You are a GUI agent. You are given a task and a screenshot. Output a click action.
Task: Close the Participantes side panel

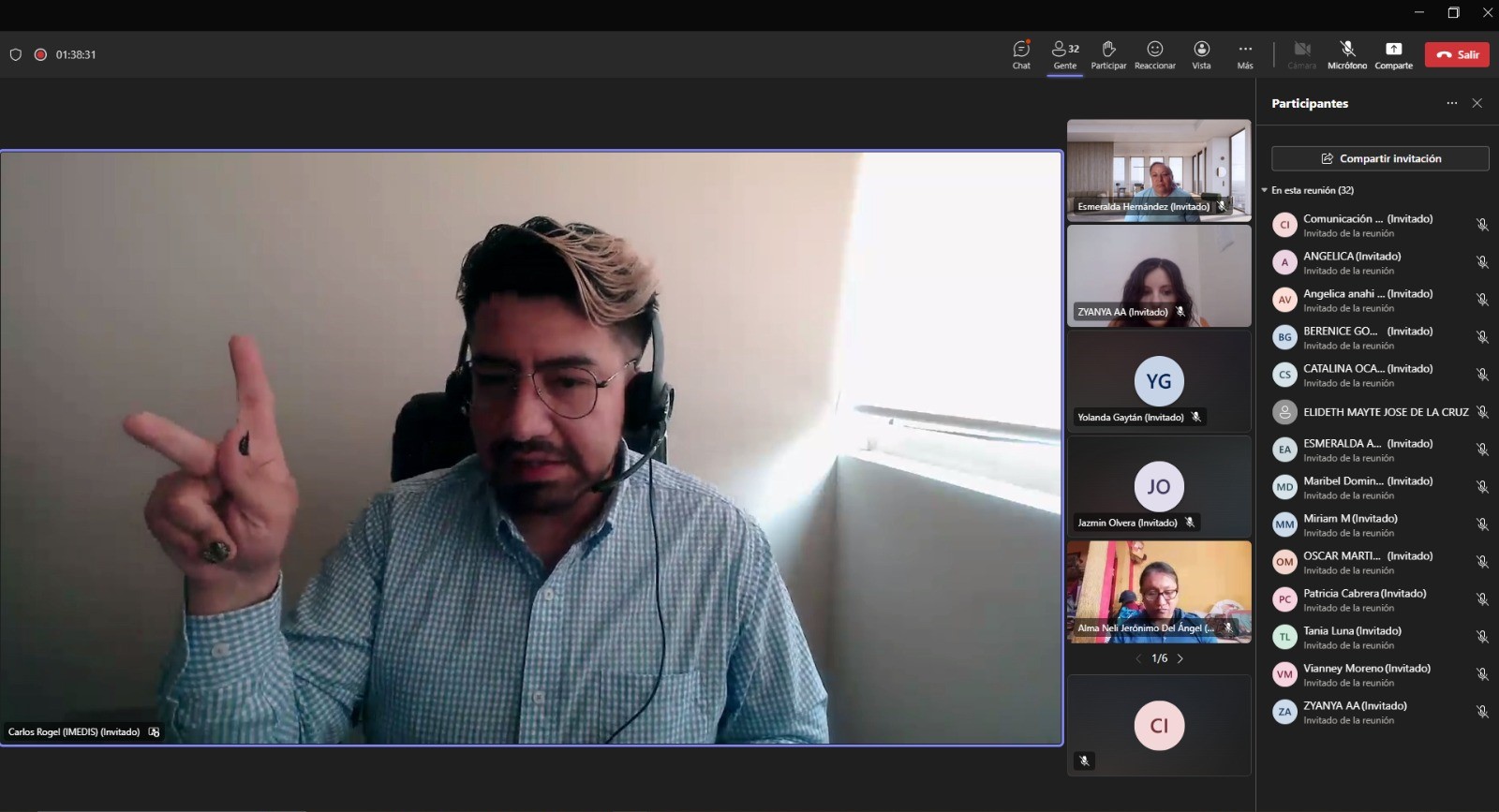tap(1477, 103)
